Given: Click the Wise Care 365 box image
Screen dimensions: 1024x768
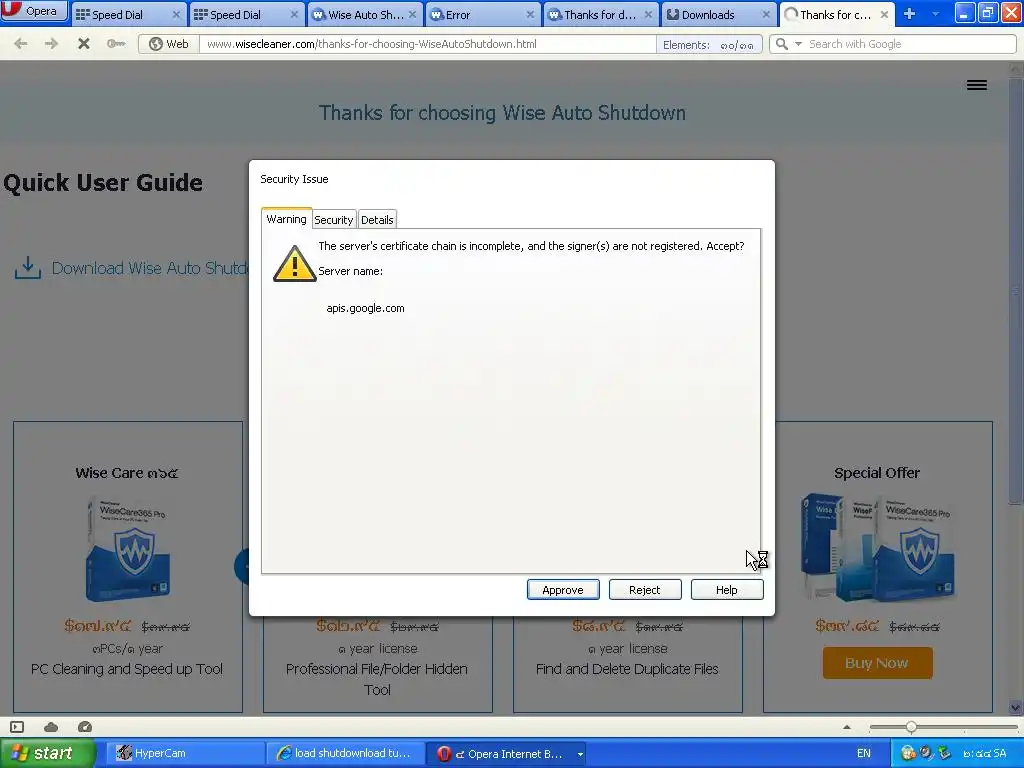Looking at the screenshot, I should pos(128,549).
